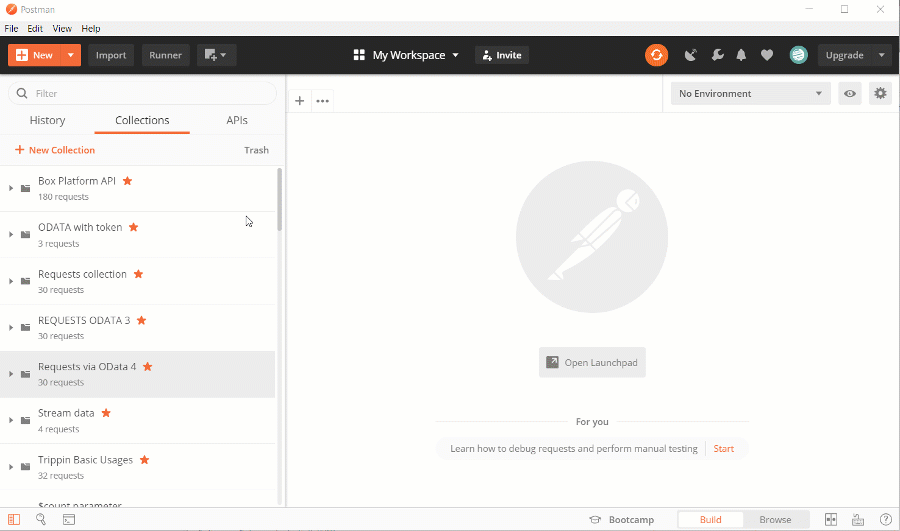This screenshot has height=531, width=900.
Task: Toggle the two pane view icon
Action: pos(831,520)
